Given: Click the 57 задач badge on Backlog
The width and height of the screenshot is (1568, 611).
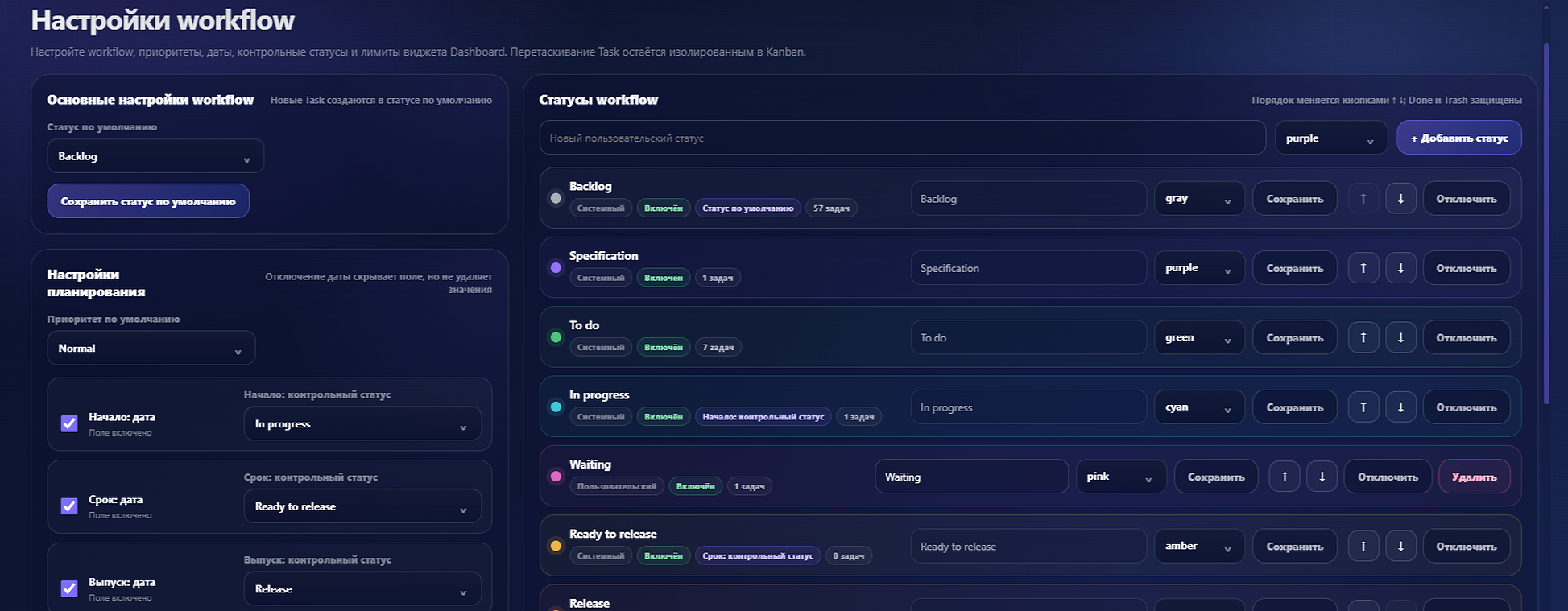Looking at the screenshot, I should (x=831, y=208).
